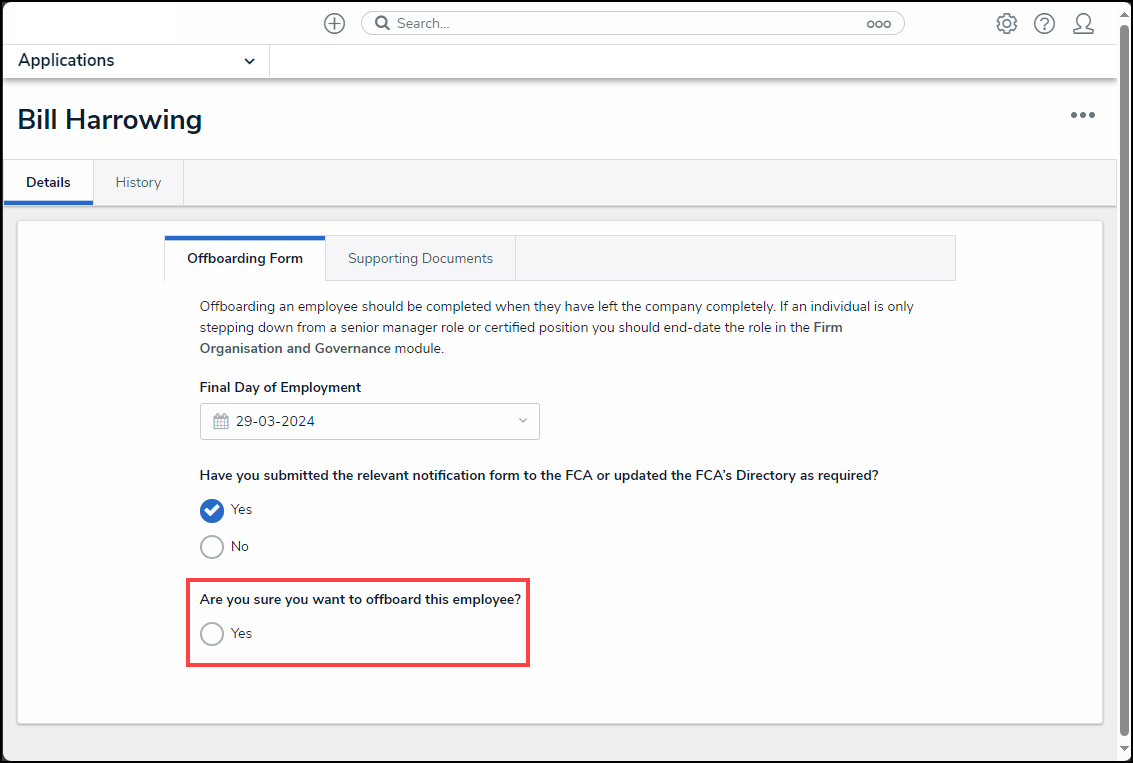Go to the Details tab

[x=48, y=182]
